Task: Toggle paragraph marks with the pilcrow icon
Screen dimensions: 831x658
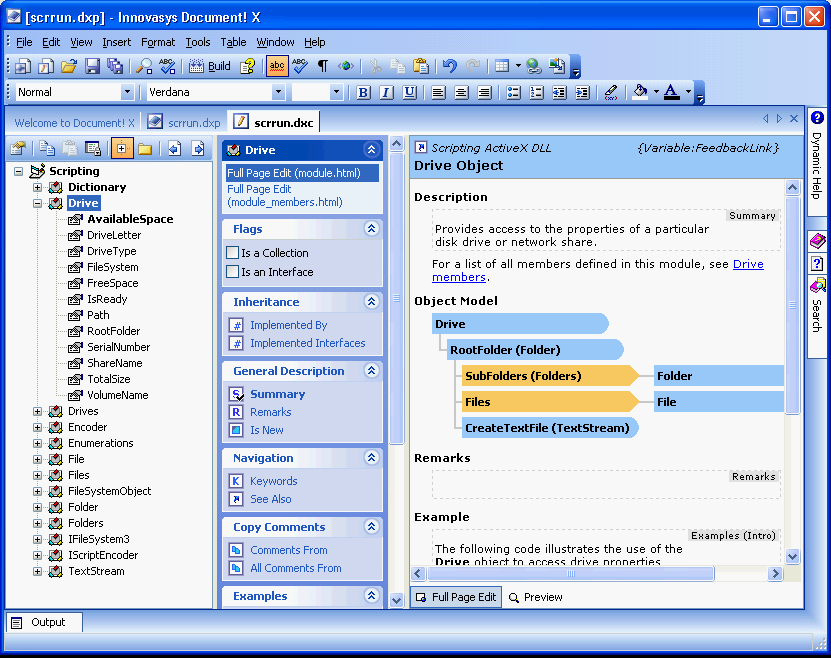Action: tap(323, 66)
